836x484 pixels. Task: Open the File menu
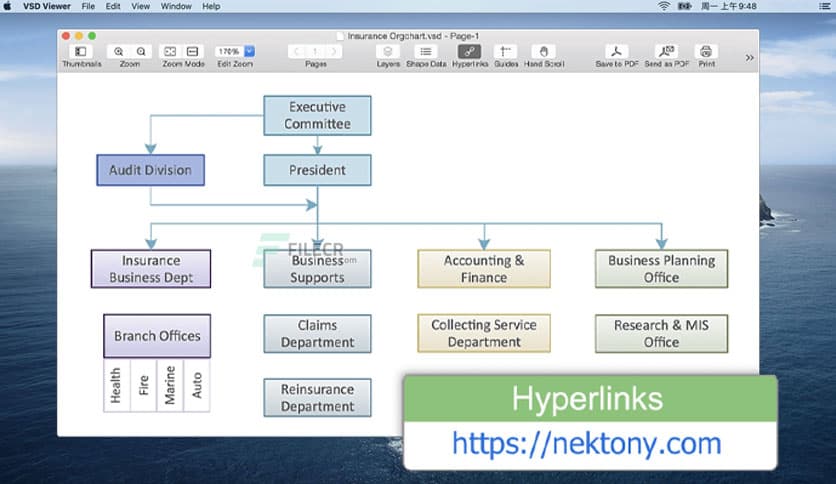pyautogui.click(x=88, y=6)
